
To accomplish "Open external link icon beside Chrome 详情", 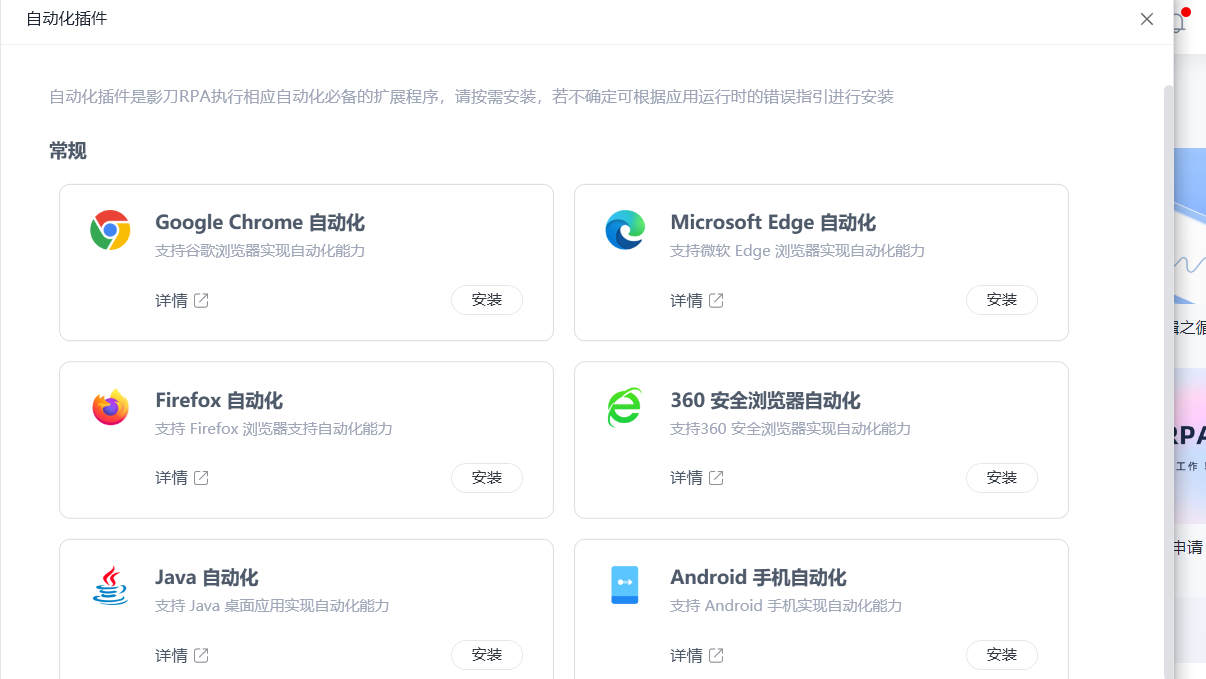I will point(201,300).
